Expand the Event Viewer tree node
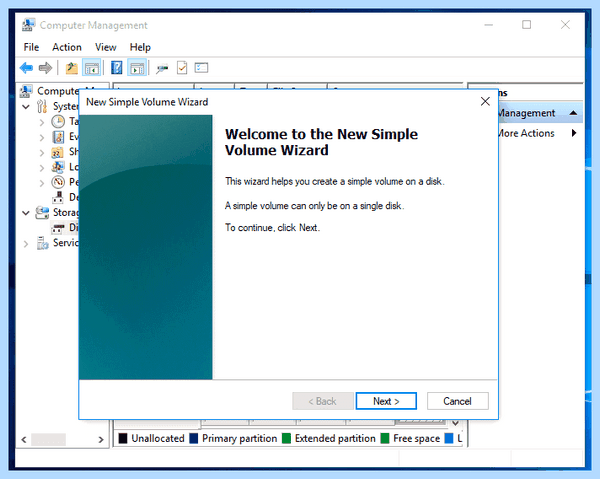Viewport: 600px width, 479px height. [42, 137]
